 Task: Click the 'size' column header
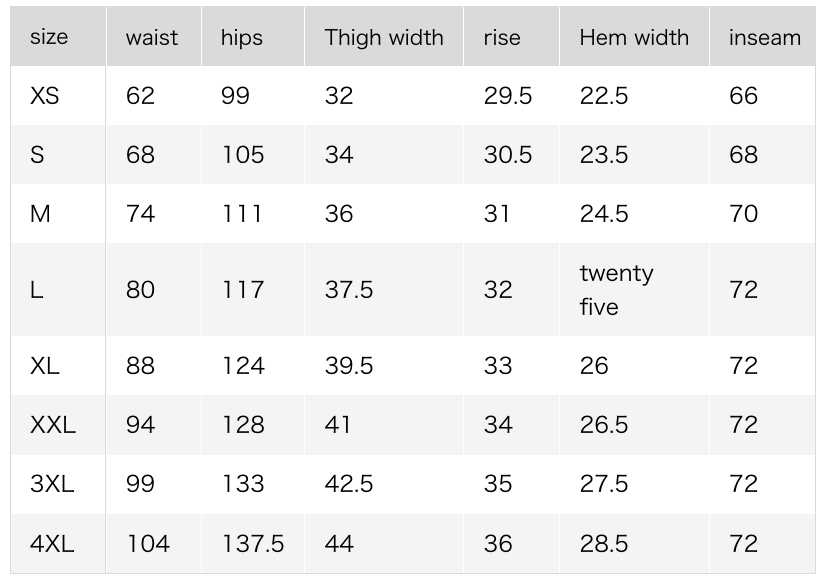point(58,37)
